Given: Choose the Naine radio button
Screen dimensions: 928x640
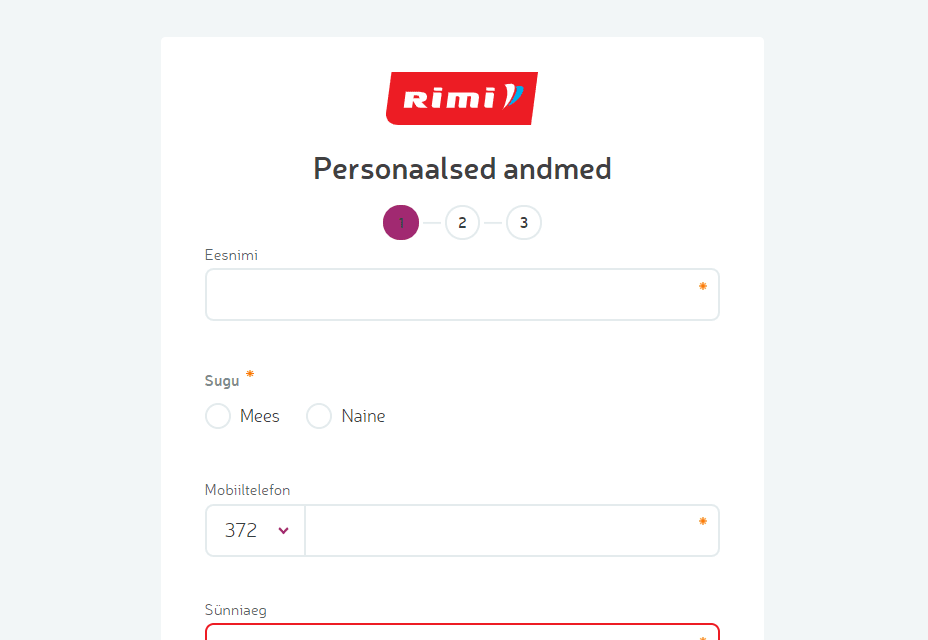Looking at the screenshot, I should tap(319, 416).
